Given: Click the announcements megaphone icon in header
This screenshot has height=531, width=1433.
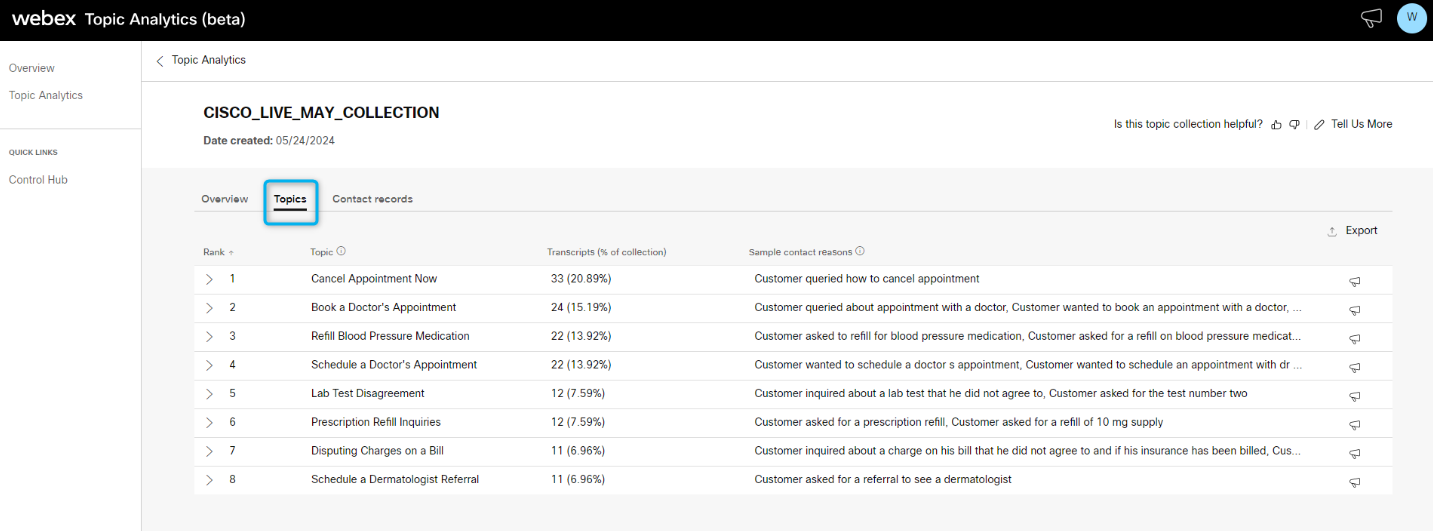Looking at the screenshot, I should pos(1371,18).
